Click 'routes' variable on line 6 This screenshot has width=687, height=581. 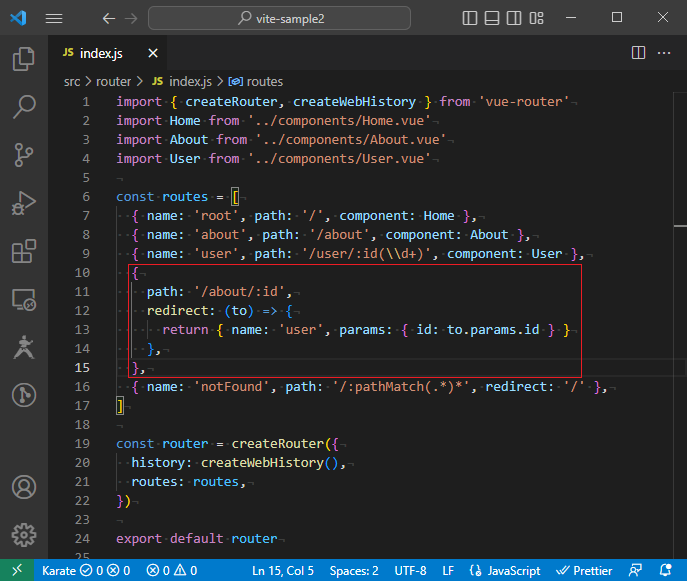coord(185,197)
